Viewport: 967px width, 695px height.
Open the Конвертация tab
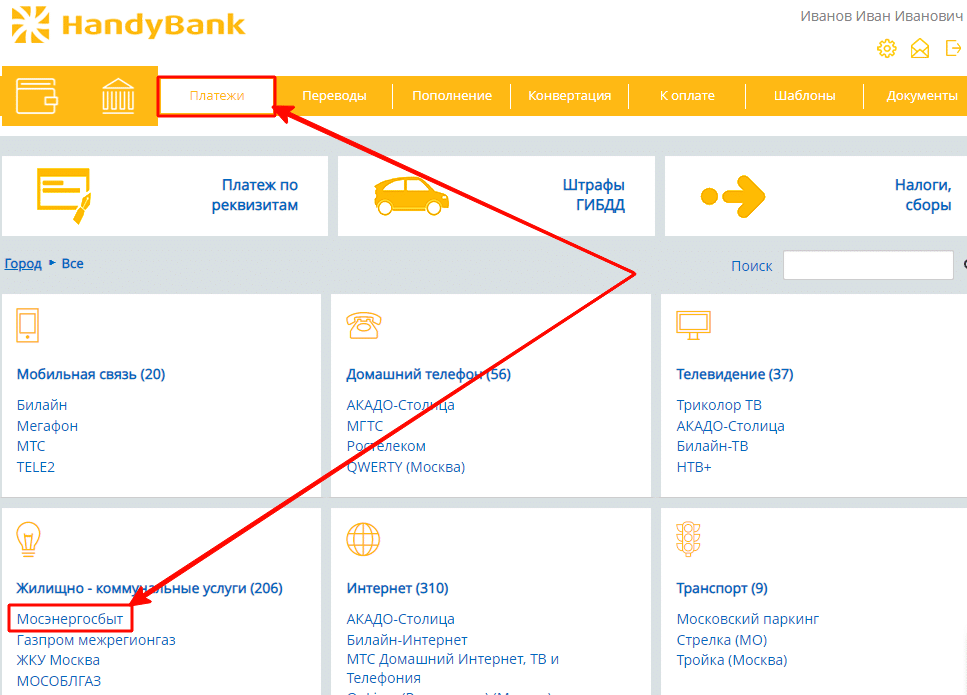pos(569,96)
